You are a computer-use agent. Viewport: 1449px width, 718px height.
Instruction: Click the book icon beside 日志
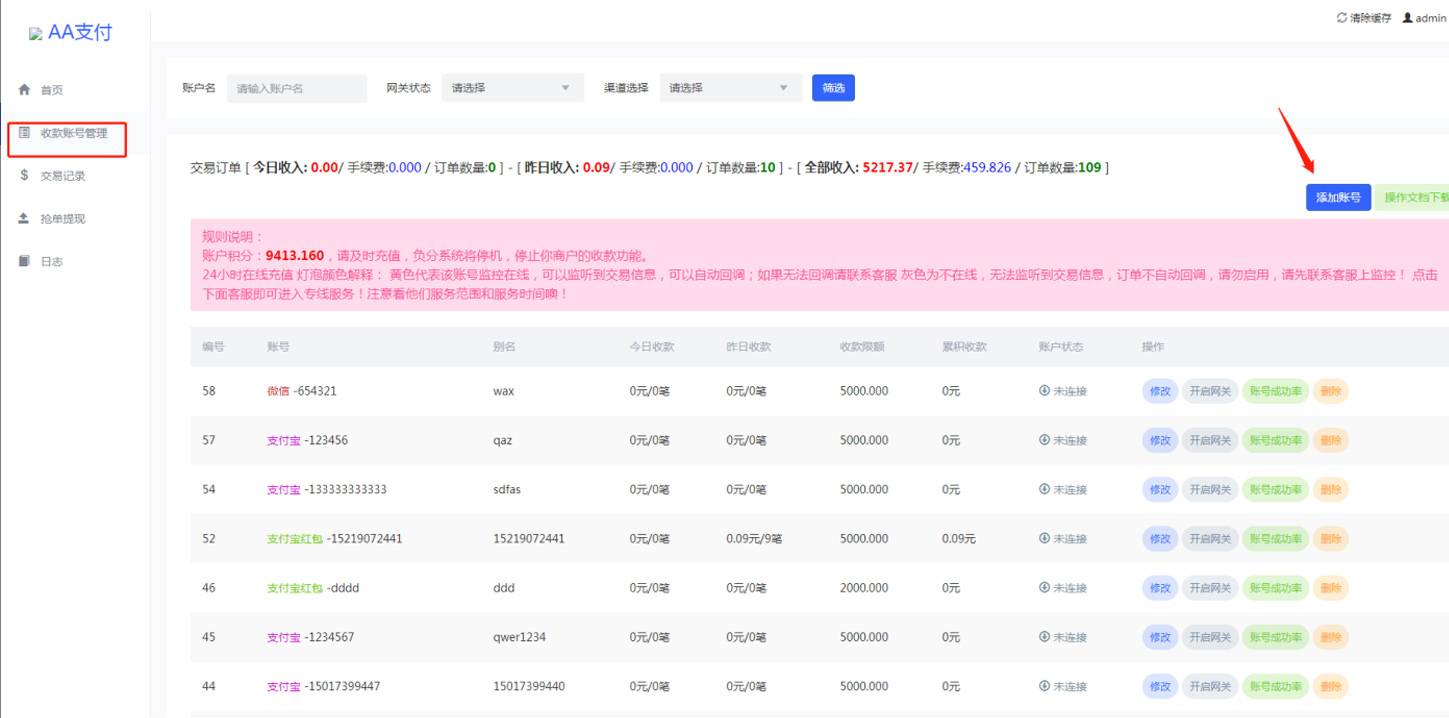coord(23,261)
